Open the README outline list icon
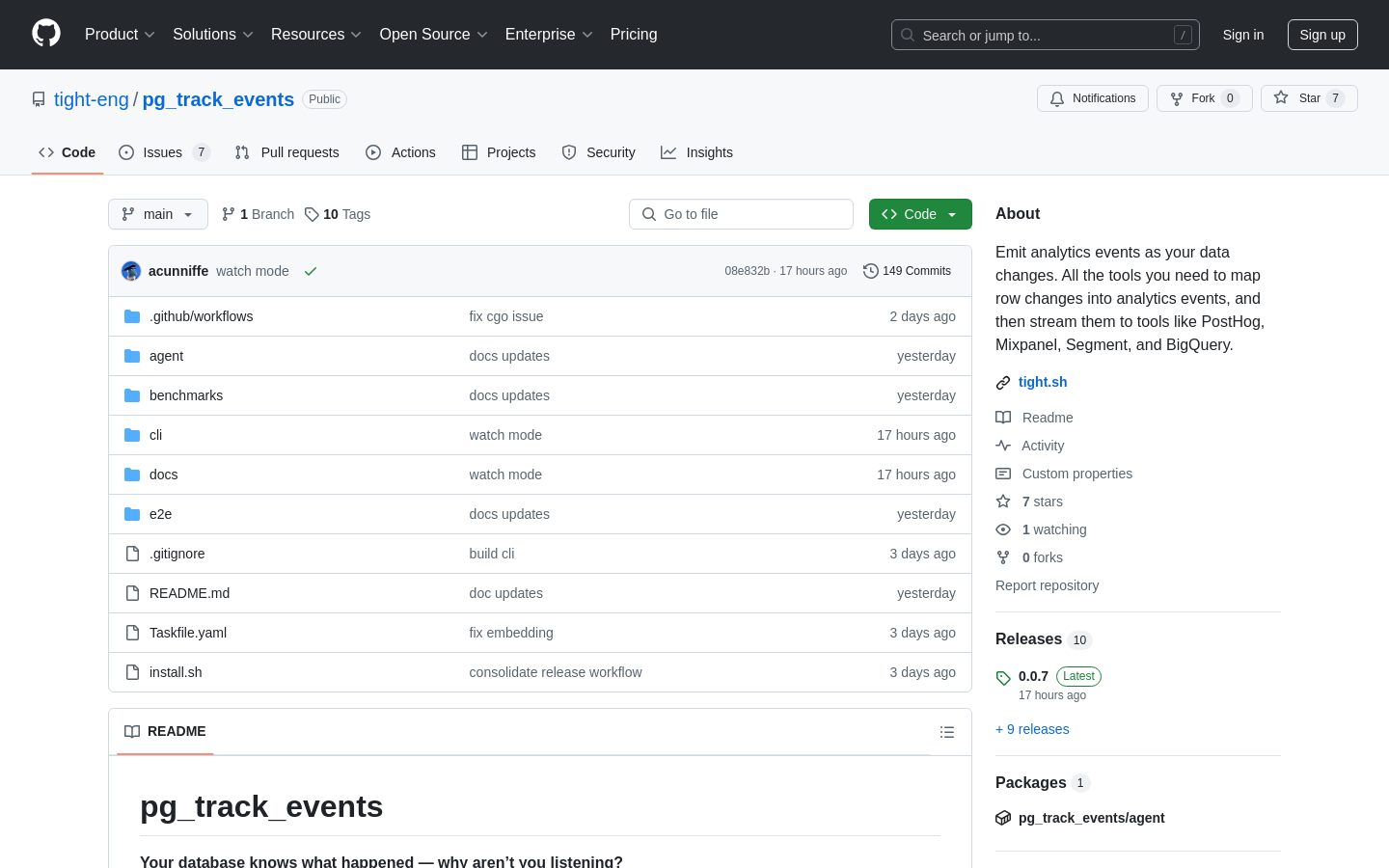 click(947, 732)
